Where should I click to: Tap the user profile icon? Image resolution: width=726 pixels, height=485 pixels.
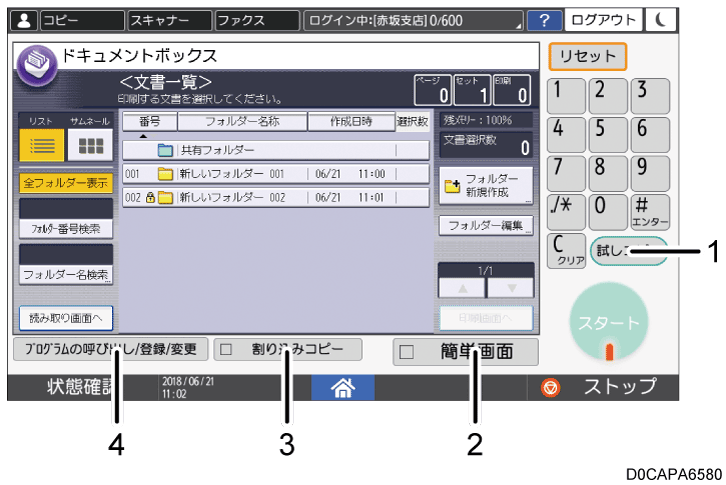point(24,20)
